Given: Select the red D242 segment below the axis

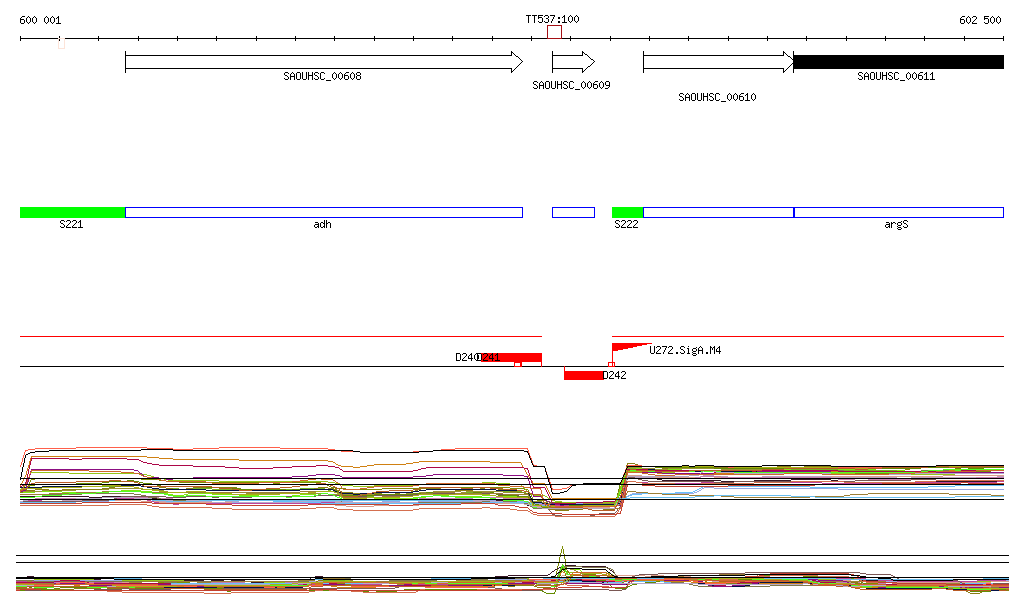Looking at the screenshot, I should [583, 375].
